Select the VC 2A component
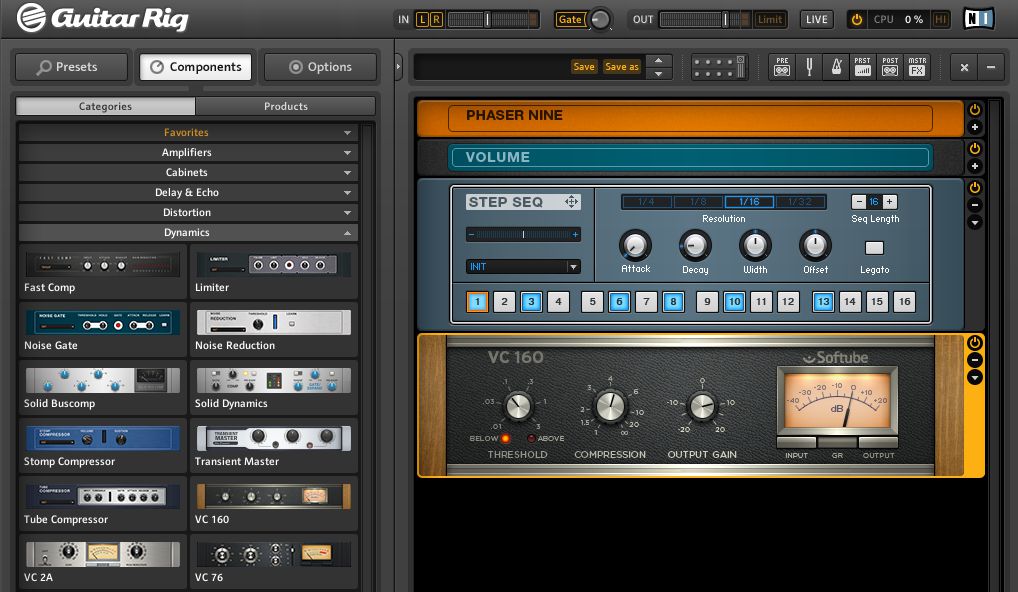The width and height of the screenshot is (1018, 592). [x=103, y=562]
